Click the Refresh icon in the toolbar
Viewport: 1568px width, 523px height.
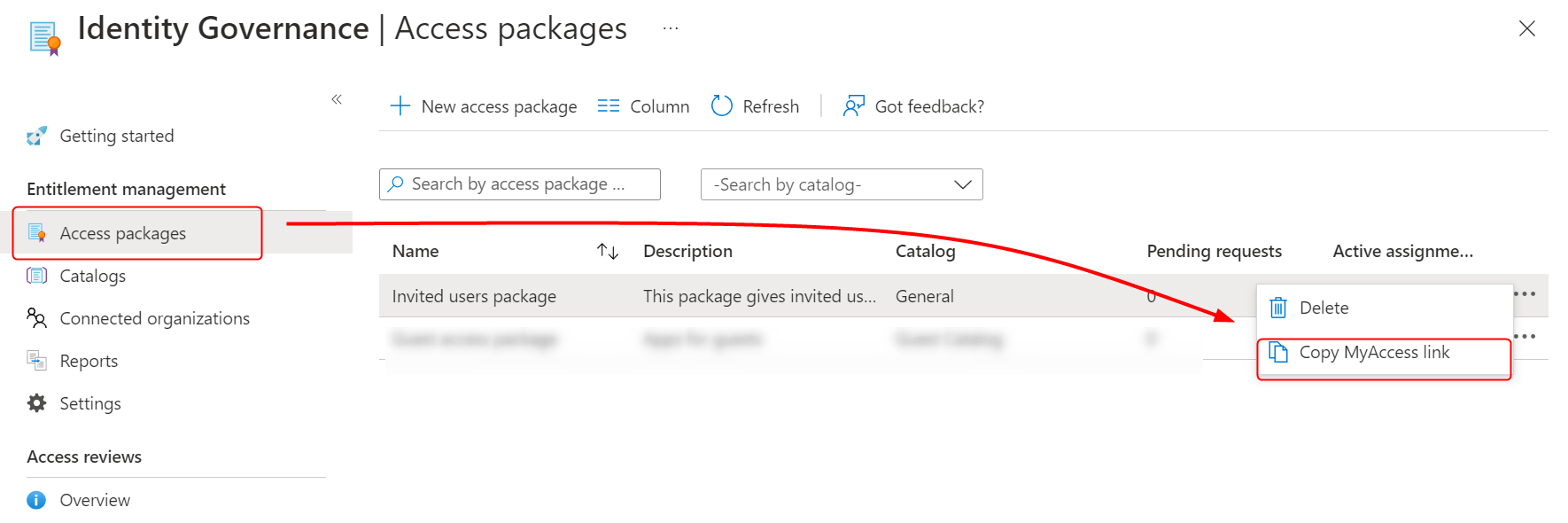click(722, 105)
